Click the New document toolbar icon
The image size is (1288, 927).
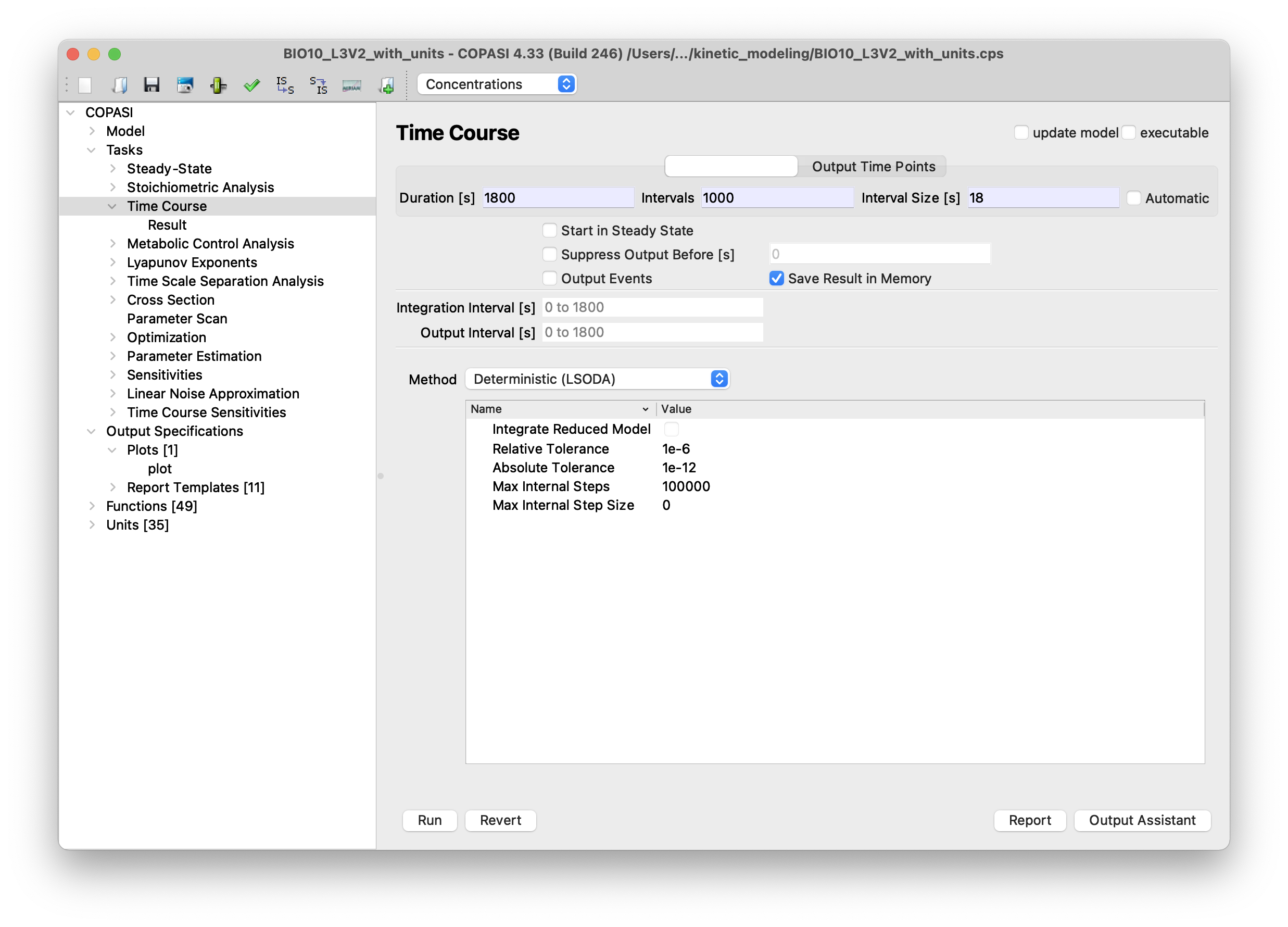pyautogui.click(x=85, y=85)
